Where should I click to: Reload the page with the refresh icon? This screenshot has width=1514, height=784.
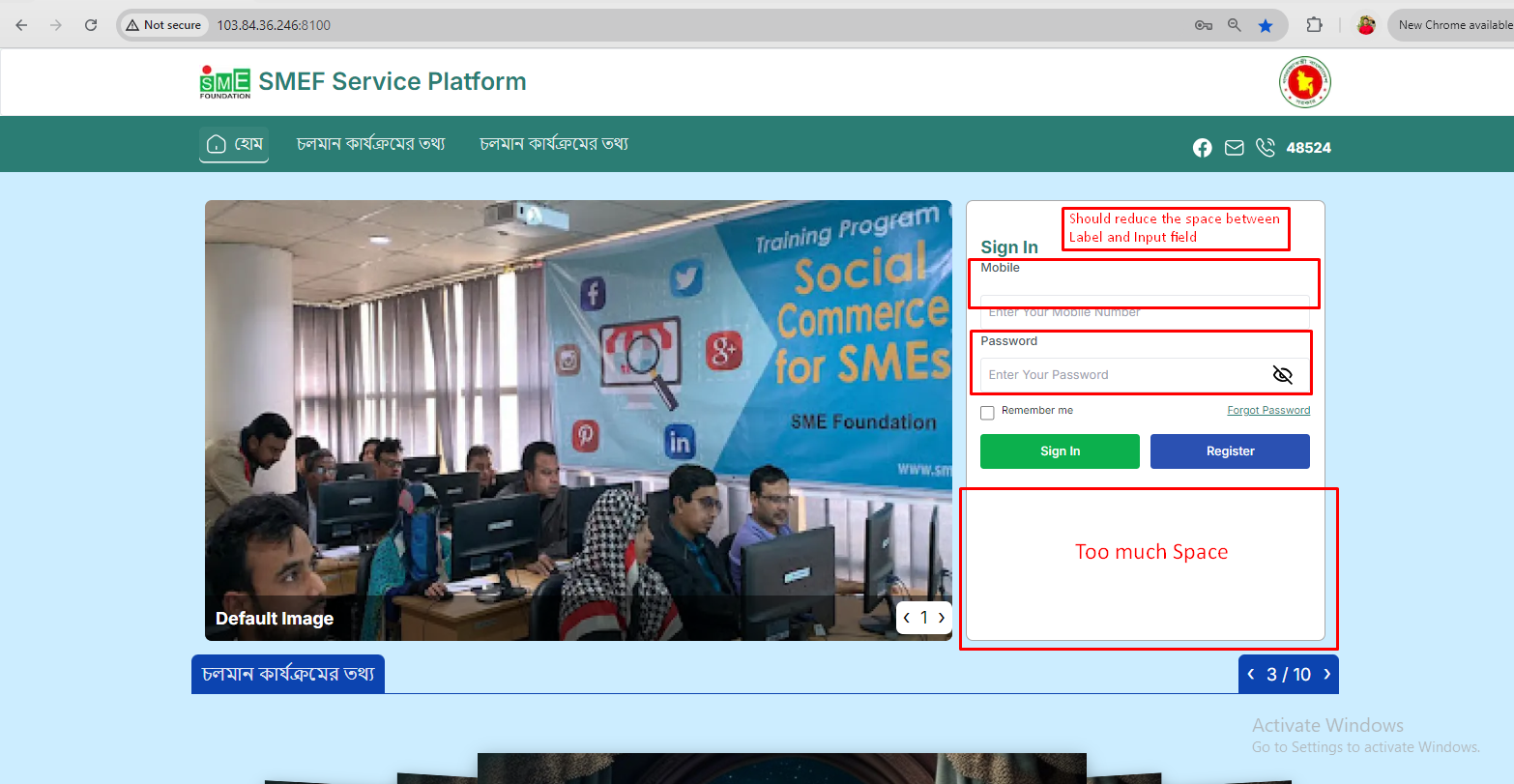[91, 25]
